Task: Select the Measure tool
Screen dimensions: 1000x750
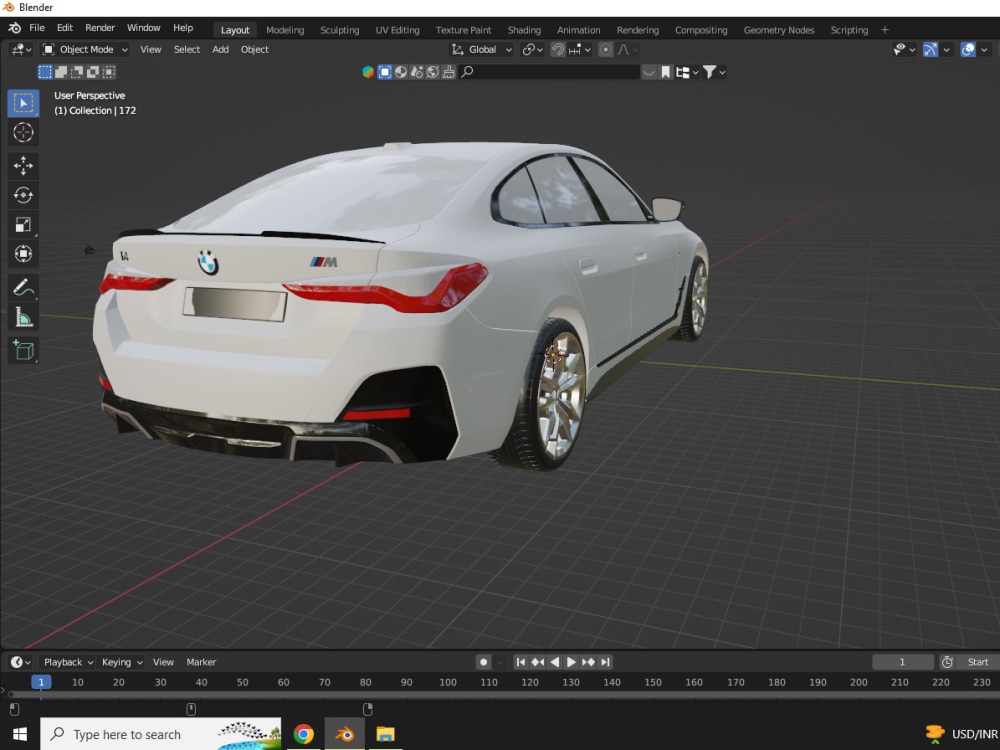Action: click(x=23, y=317)
